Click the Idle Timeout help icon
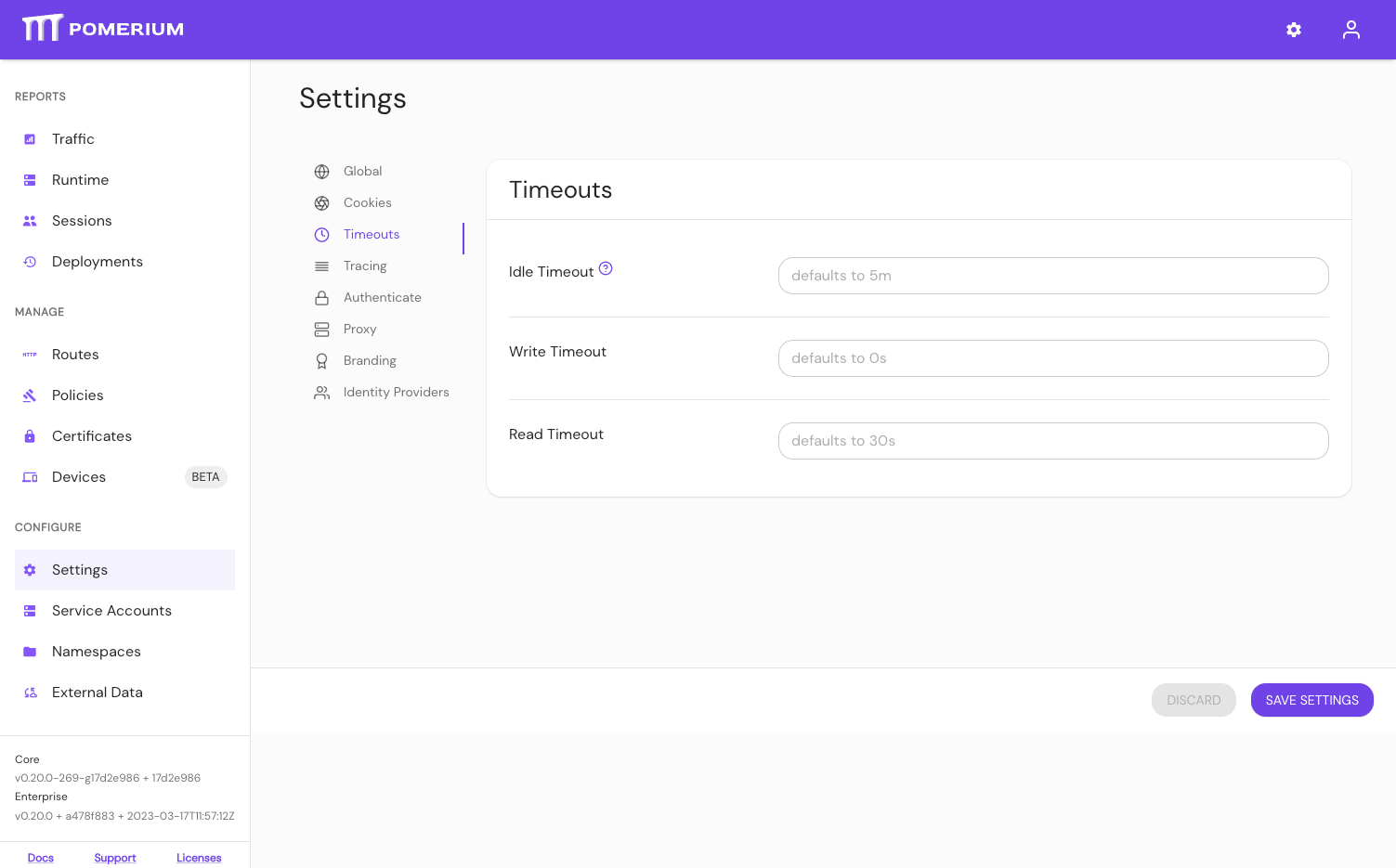This screenshot has width=1396, height=868. [606, 269]
